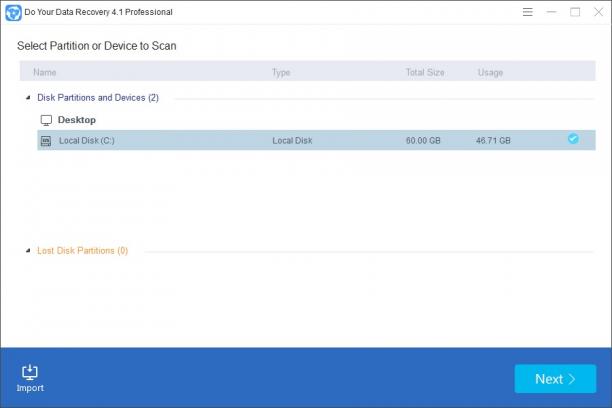Click the Local Disk (C:) drive icon
Screen dimensions: 612x408
click(46, 141)
